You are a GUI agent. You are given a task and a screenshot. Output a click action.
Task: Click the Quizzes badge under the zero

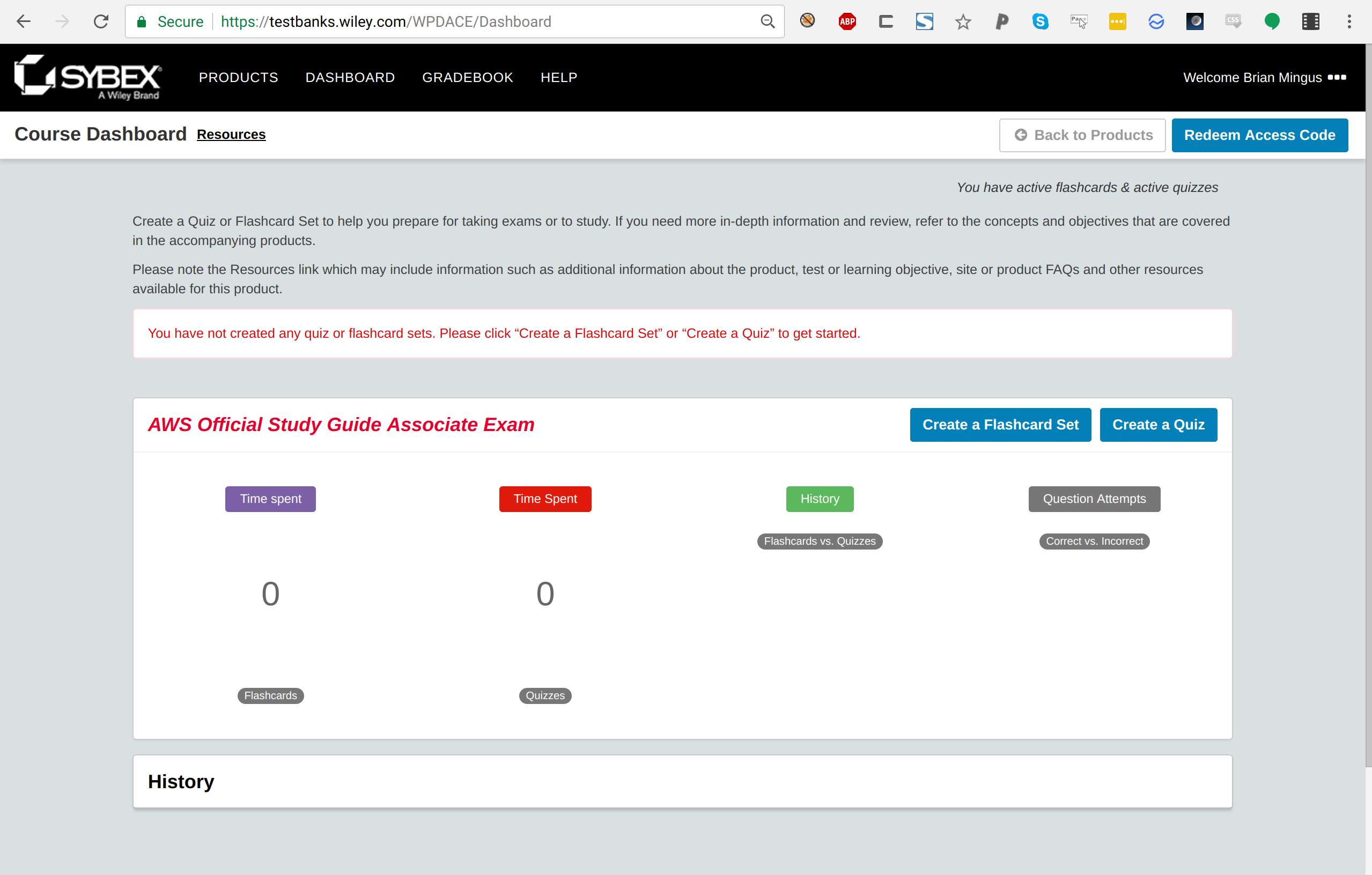(x=545, y=695)
